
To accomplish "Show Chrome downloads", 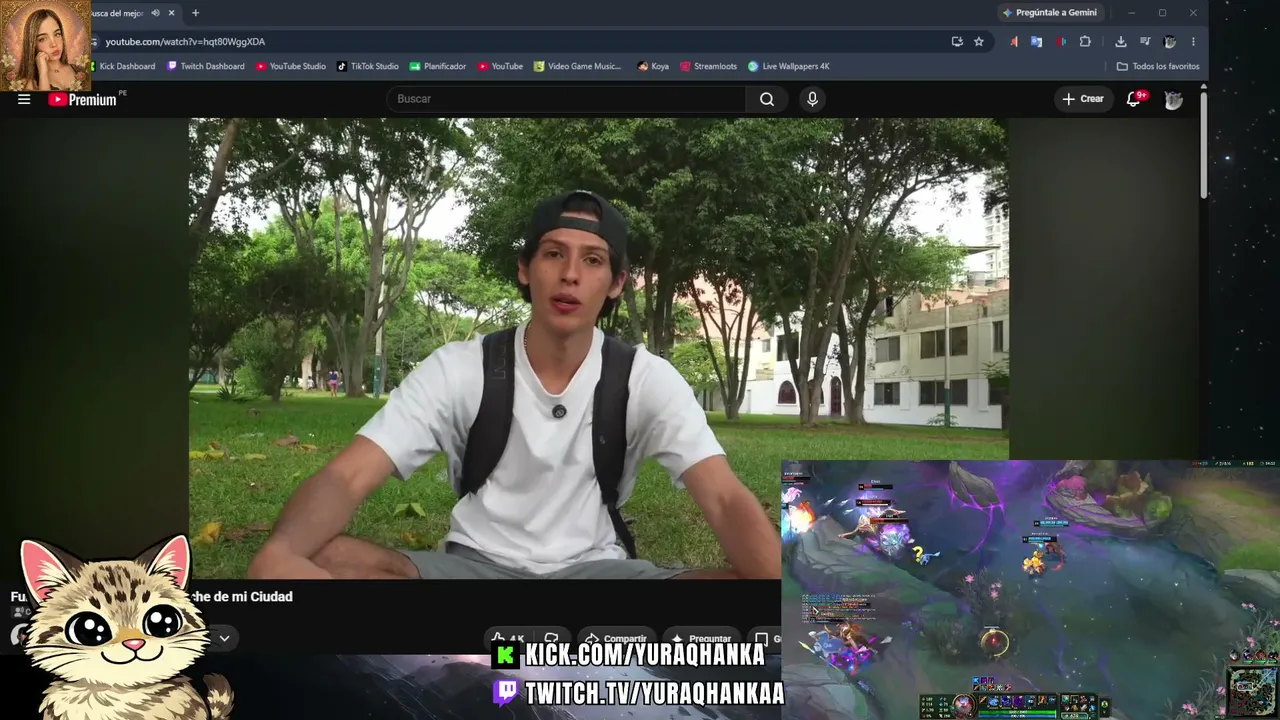I will coord(1121,42).
